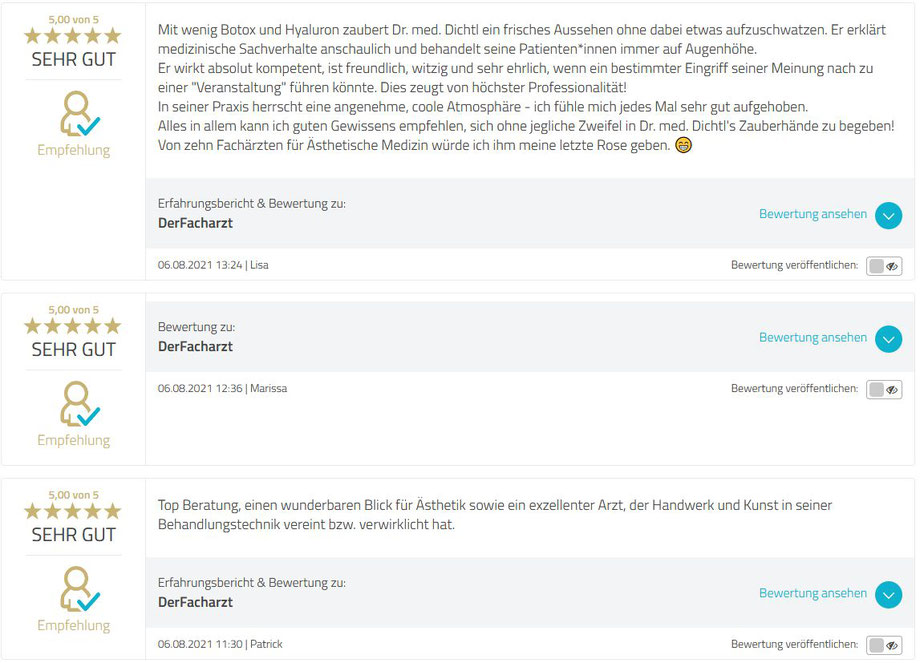Image resolution: width=920 pixels, height=663 pixels.
Task: Click the grinning emoji ending Lisa's review text
Action: (x=684, y=145)
